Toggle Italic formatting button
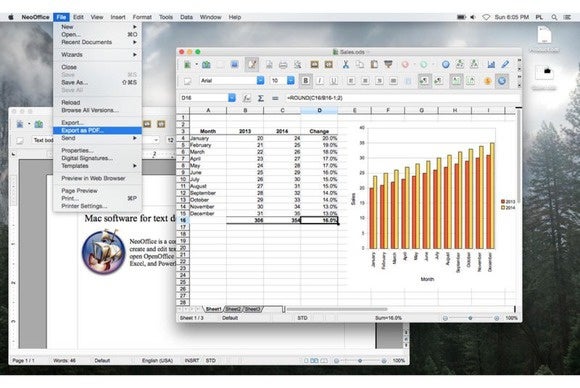580x388 pixels. (320, 80)
